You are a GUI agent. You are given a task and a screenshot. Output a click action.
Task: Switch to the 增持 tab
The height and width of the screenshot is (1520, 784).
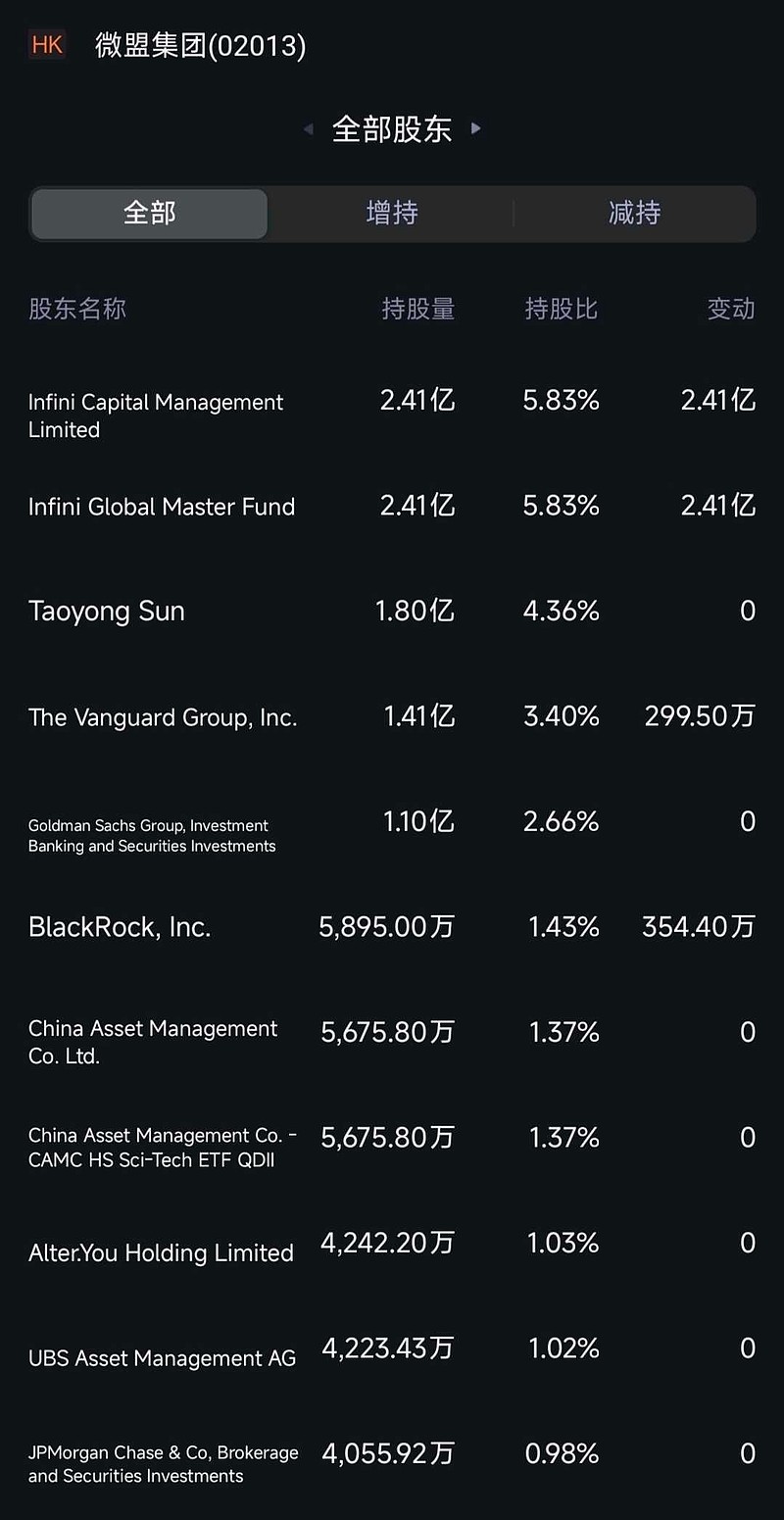click(x=391, y=214)
